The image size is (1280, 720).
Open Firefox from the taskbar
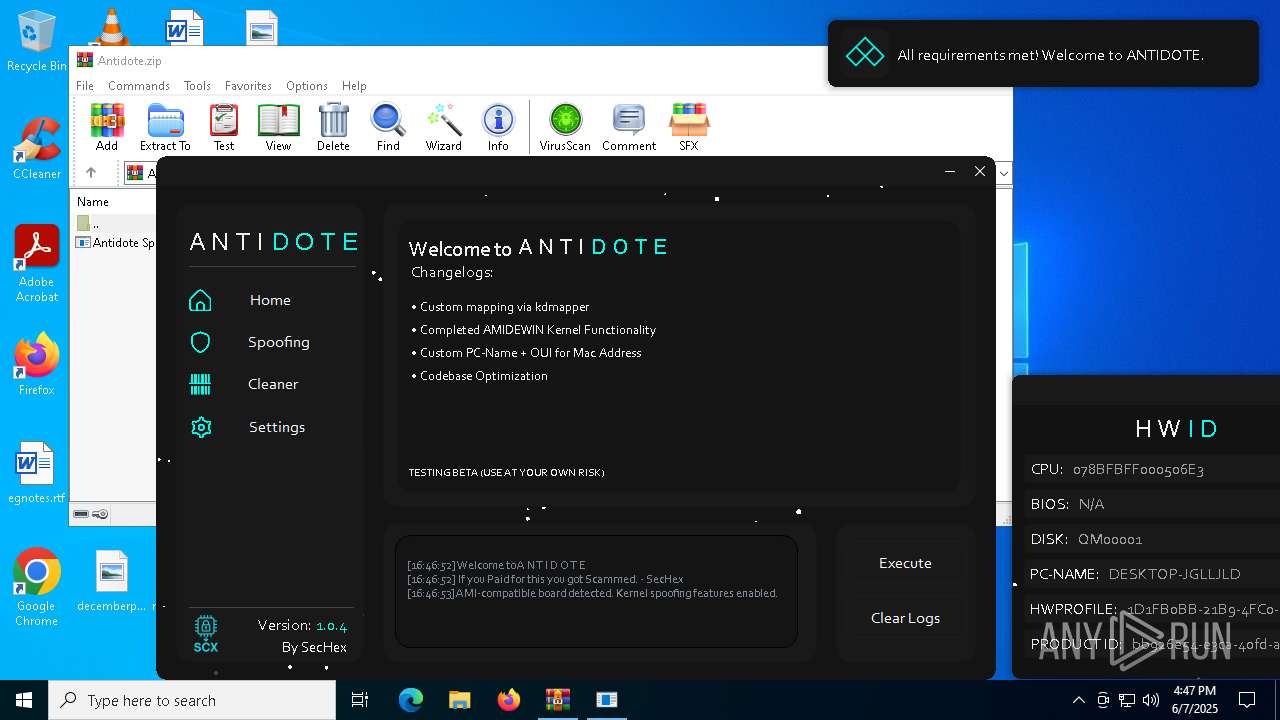pos(509,700)
